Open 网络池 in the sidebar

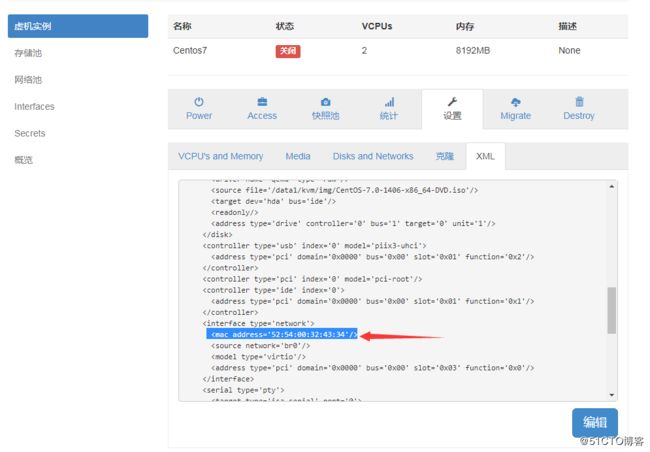(x=28, y=80)
